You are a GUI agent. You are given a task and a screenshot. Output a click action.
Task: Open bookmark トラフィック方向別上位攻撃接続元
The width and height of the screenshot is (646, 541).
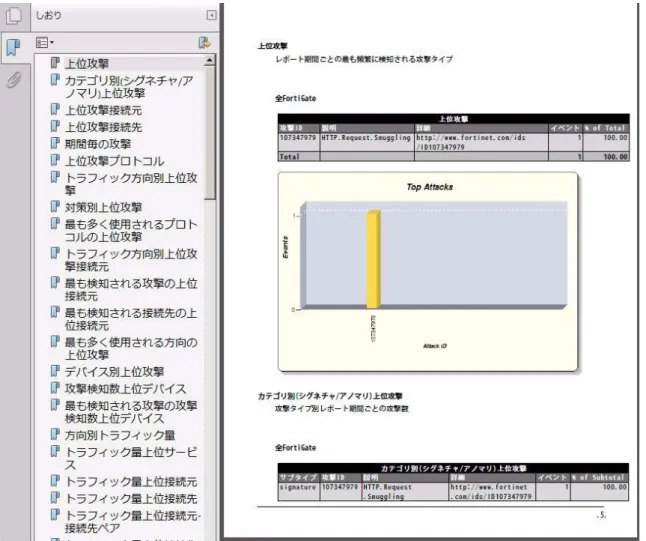coord(131,260)
